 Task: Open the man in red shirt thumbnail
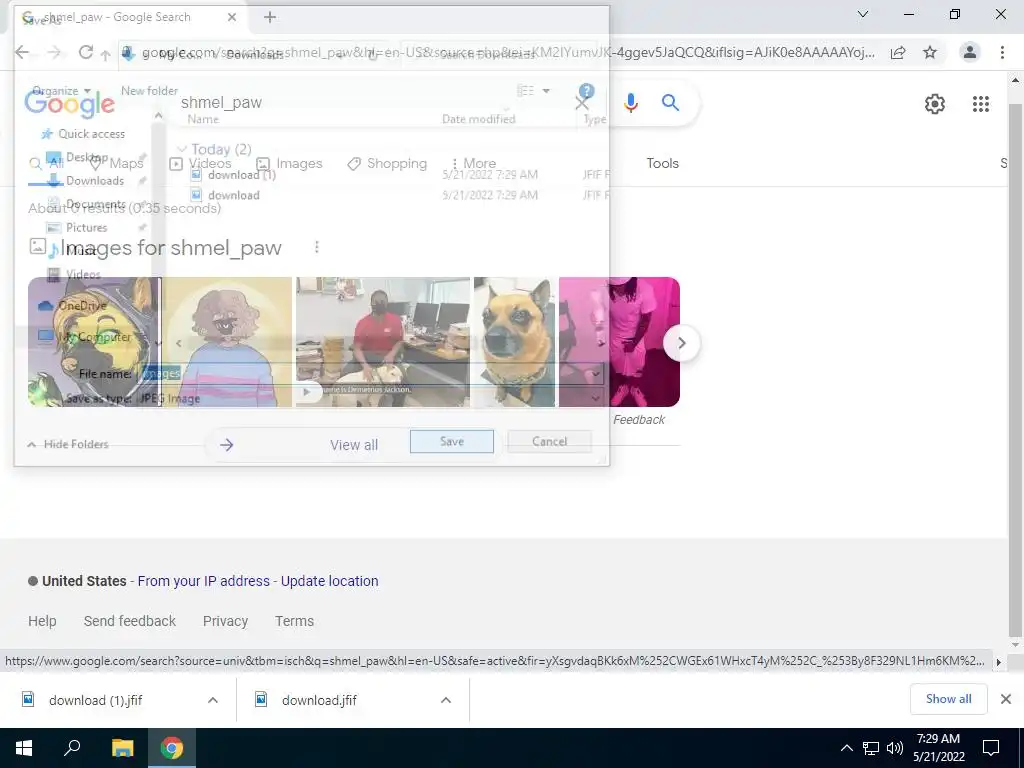(383, 342)
